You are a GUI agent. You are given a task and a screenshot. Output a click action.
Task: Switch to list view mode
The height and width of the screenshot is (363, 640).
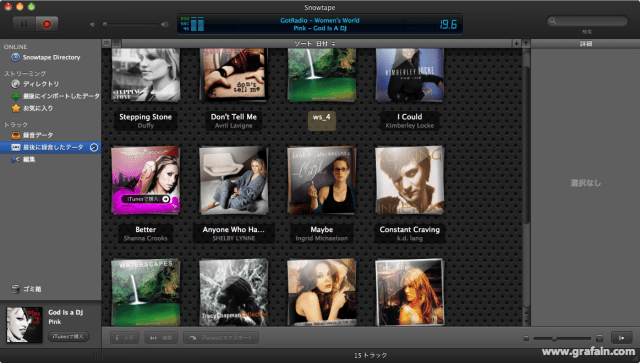pos(107,43)
